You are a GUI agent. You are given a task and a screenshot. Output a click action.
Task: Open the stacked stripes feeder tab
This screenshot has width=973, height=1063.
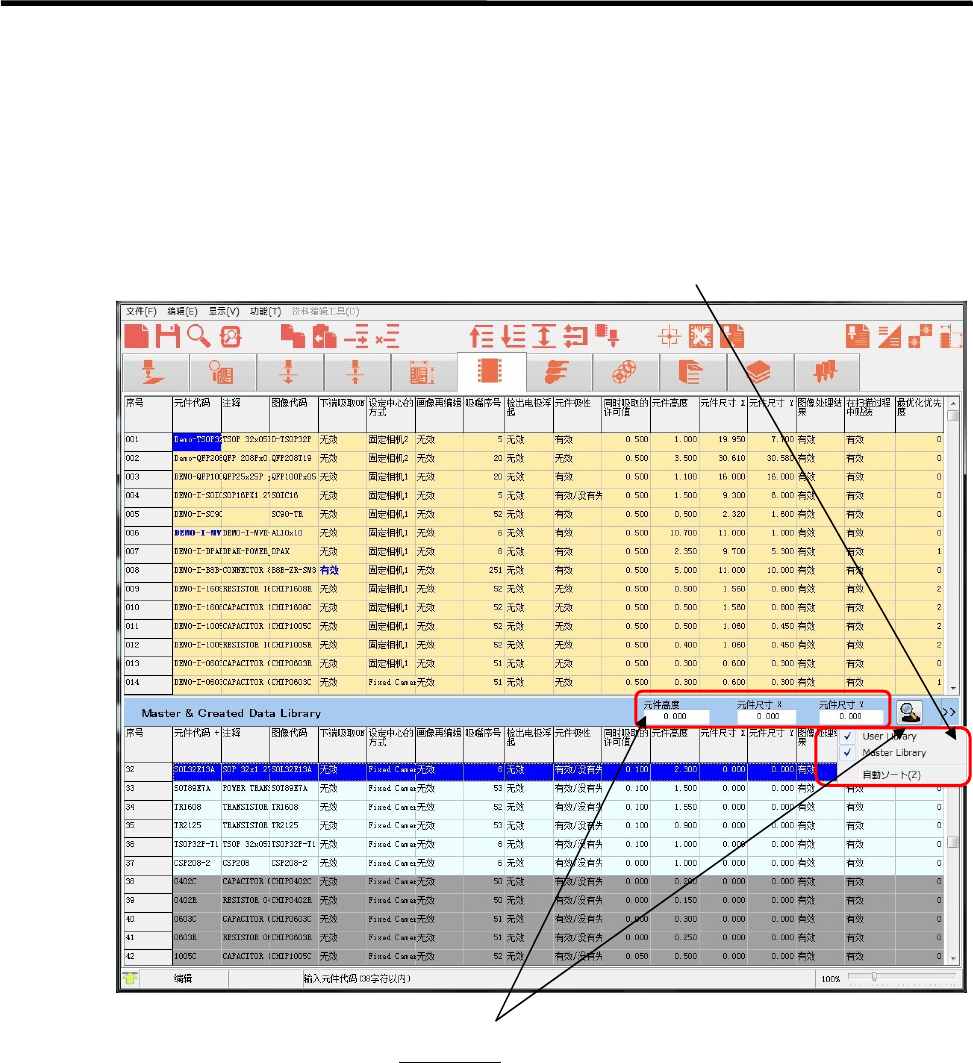557,372
